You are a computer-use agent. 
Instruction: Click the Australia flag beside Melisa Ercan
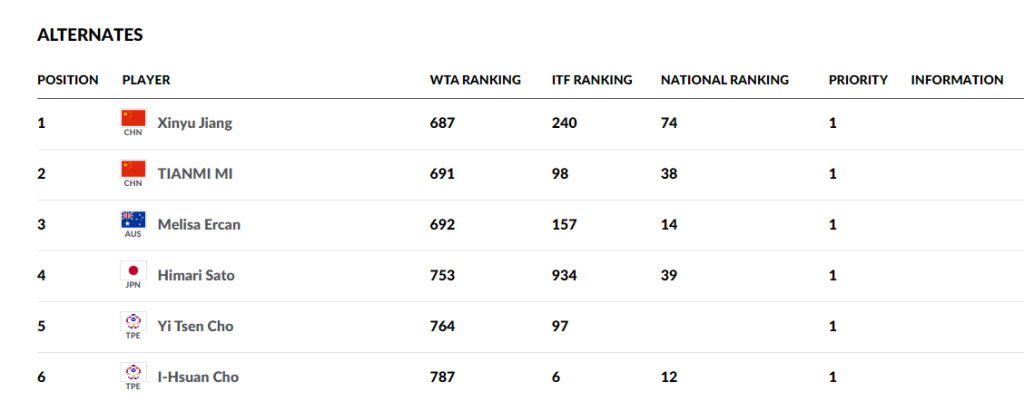pos(133,221)
